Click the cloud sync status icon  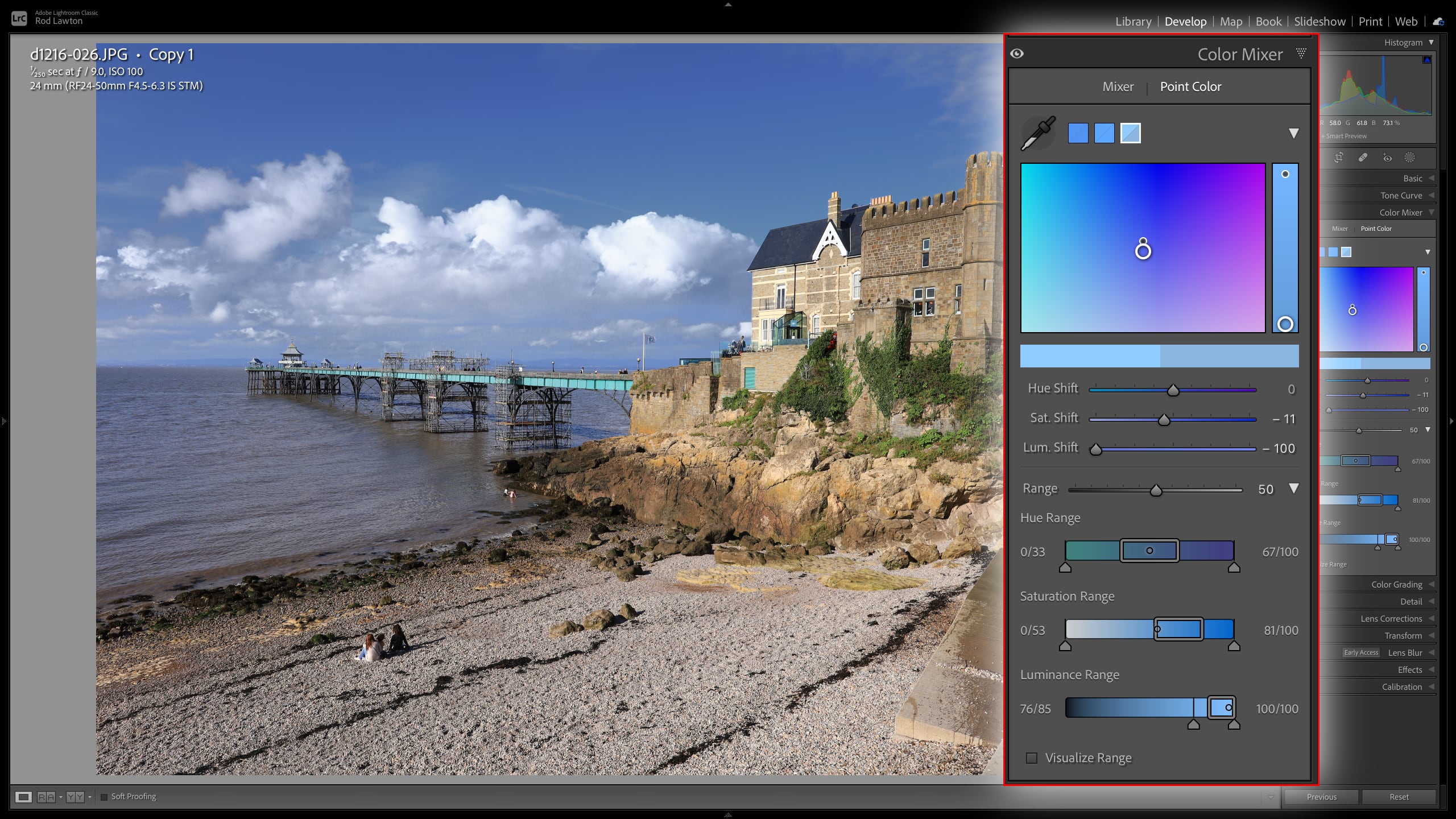click(x=1438, y=22)
